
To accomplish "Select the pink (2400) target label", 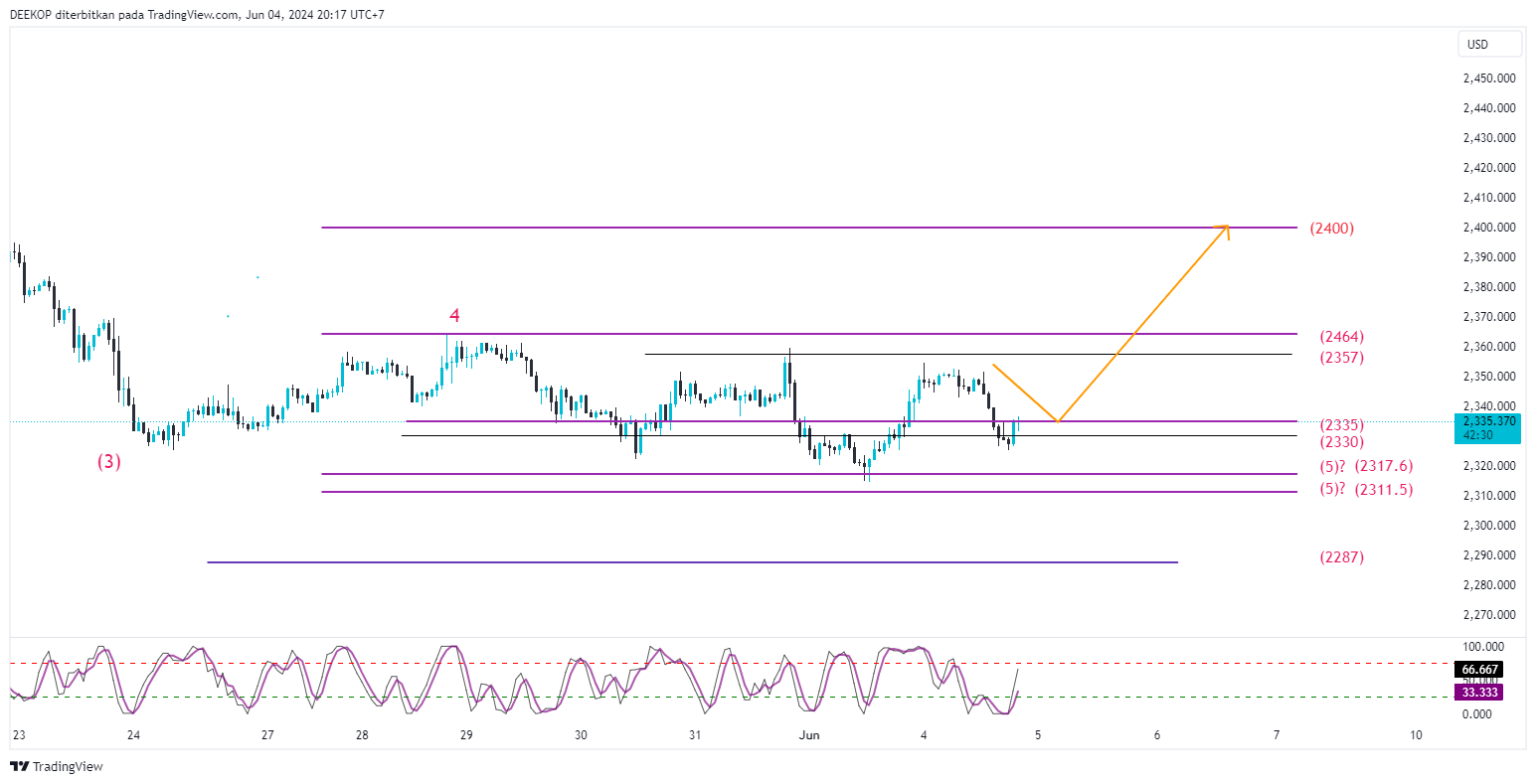I will click(1332, 228).
